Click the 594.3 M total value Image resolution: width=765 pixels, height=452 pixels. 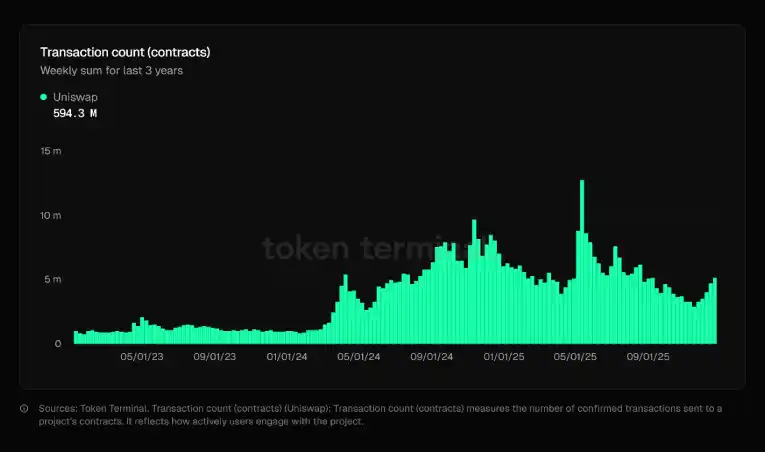(75, 113)
